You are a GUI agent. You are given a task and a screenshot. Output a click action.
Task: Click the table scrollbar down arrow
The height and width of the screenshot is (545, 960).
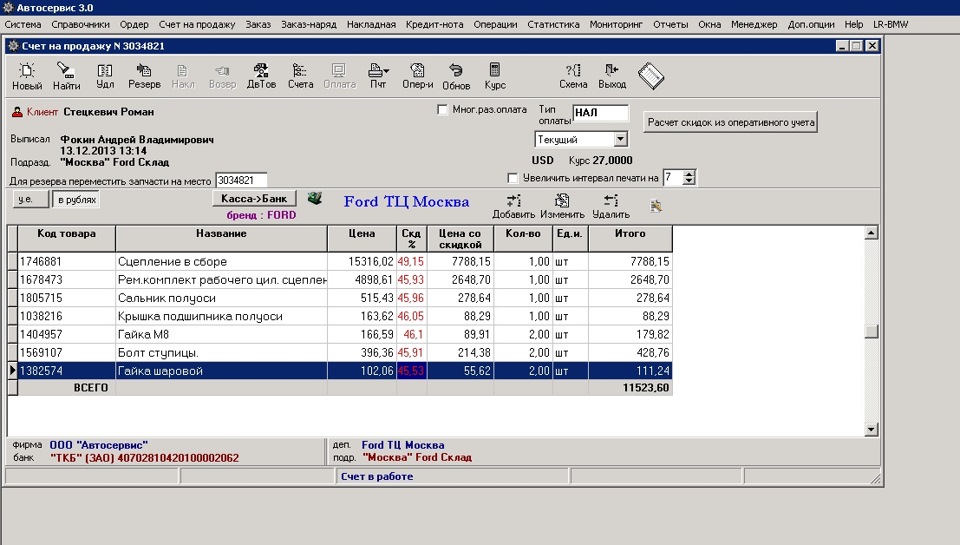pos(871,429)
